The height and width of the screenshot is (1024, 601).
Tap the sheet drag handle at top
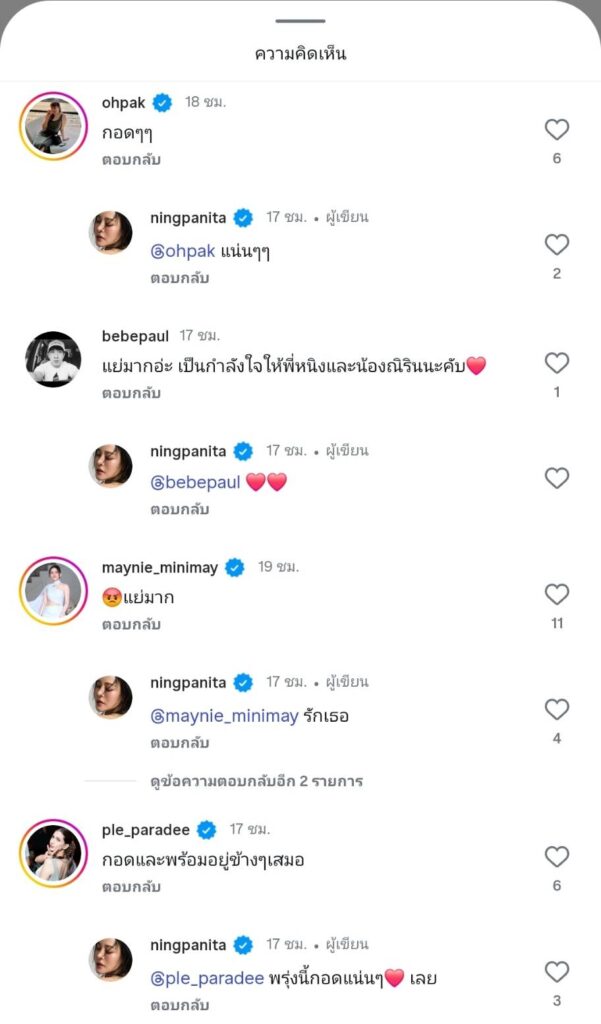point(300,21)
